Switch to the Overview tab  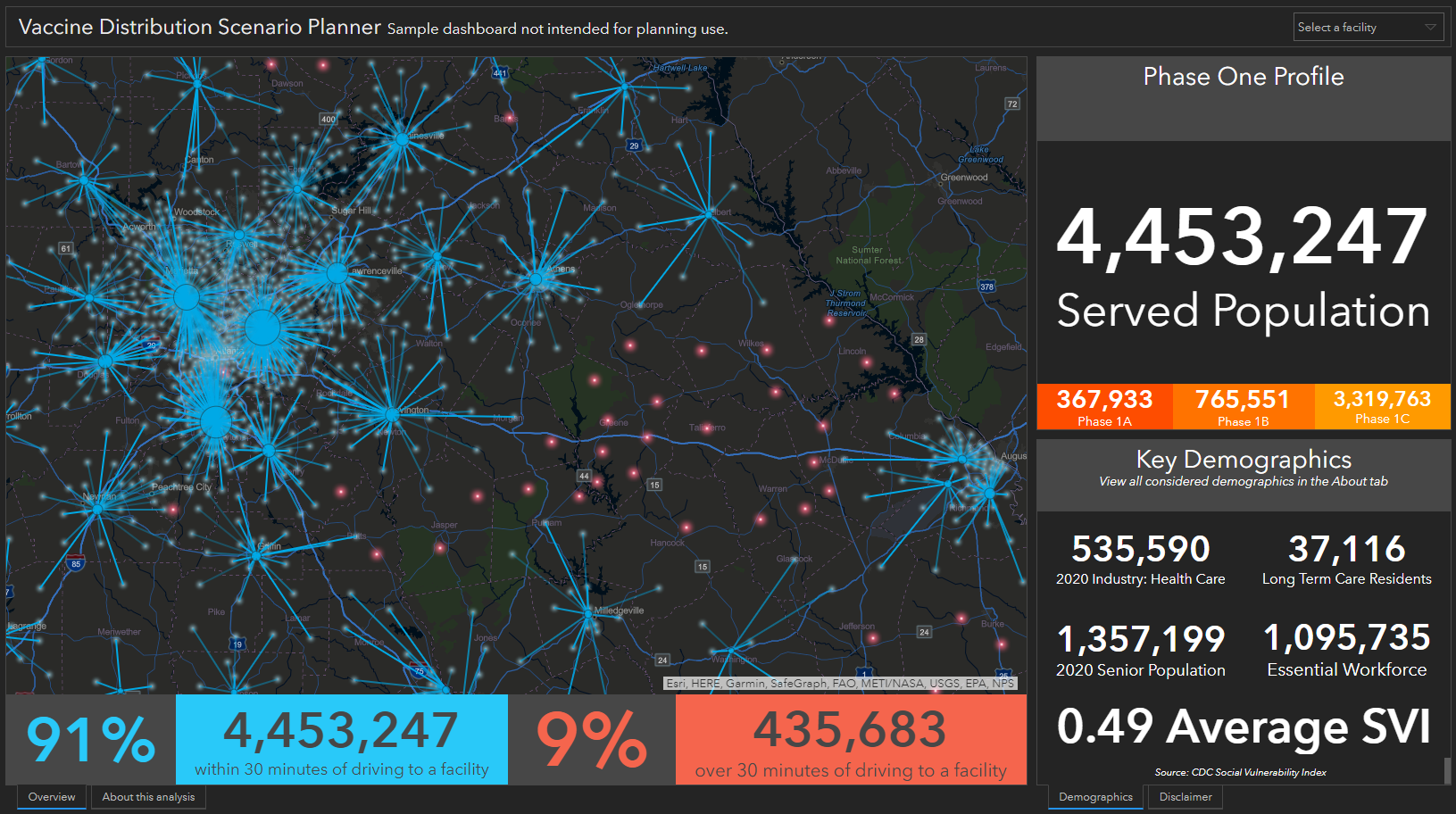(x=52, y=797)
